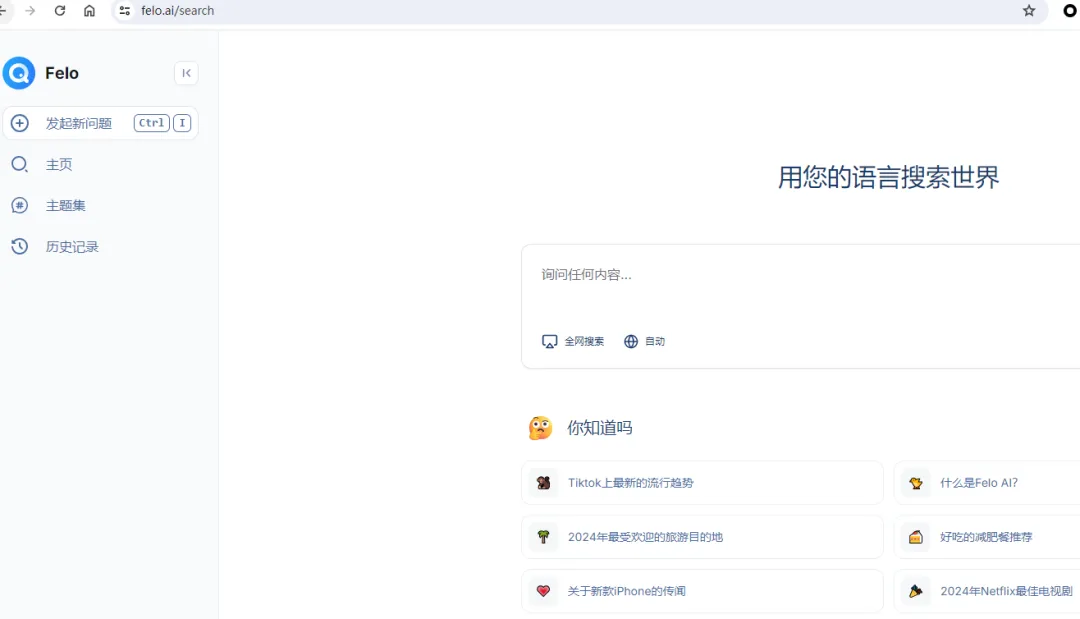Viewport: 1080px width, 619px height.
Task: Click the Felo brand name text
Action: (62, 73)
